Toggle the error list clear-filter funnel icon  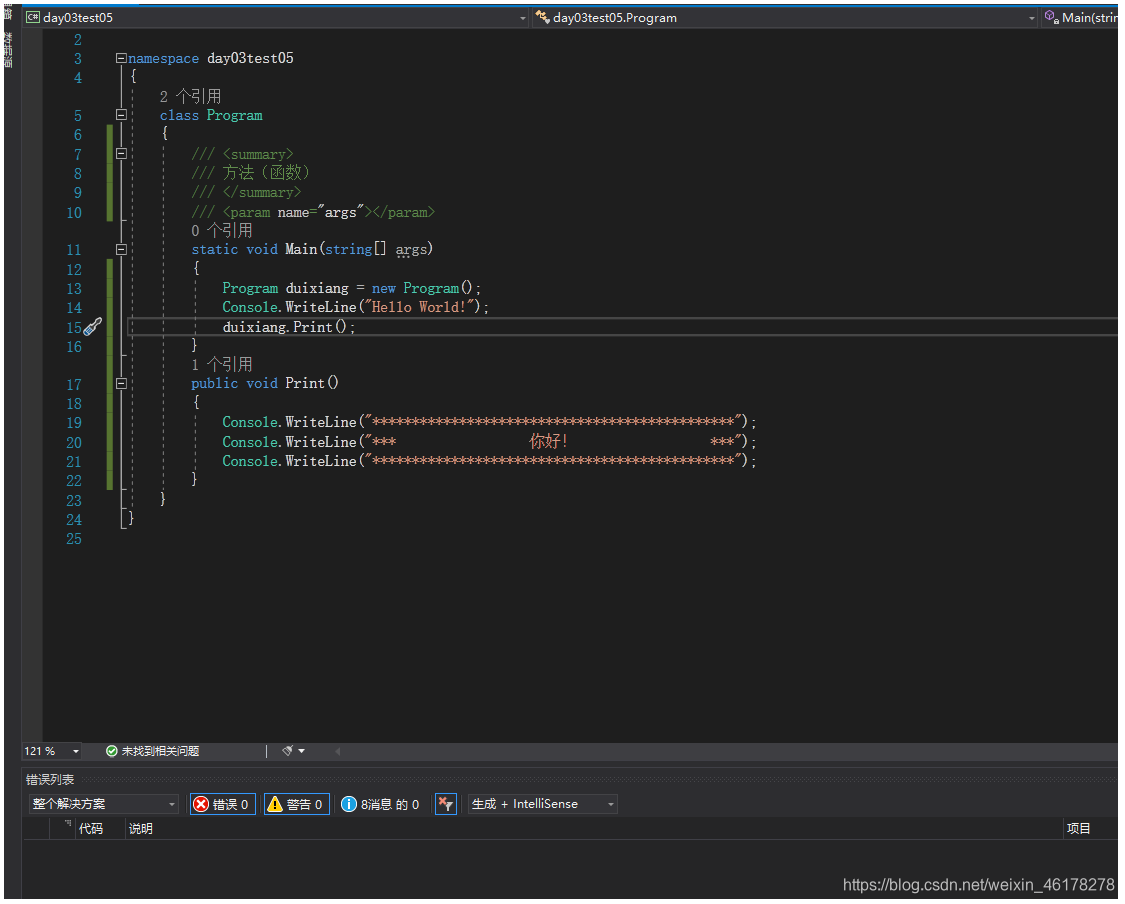(446, 806)
